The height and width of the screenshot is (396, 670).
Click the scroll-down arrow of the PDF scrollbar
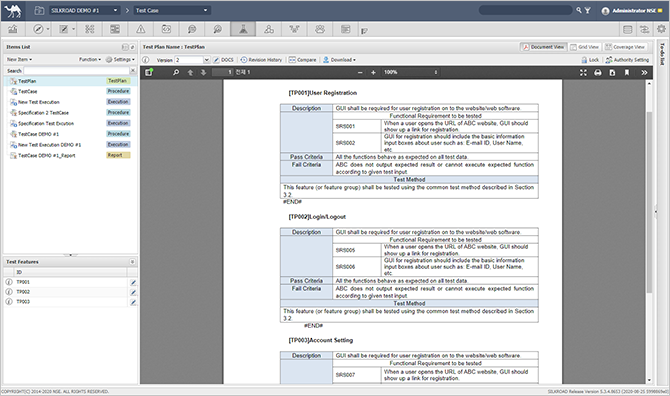pyautogui.click(x=649, y=380)
